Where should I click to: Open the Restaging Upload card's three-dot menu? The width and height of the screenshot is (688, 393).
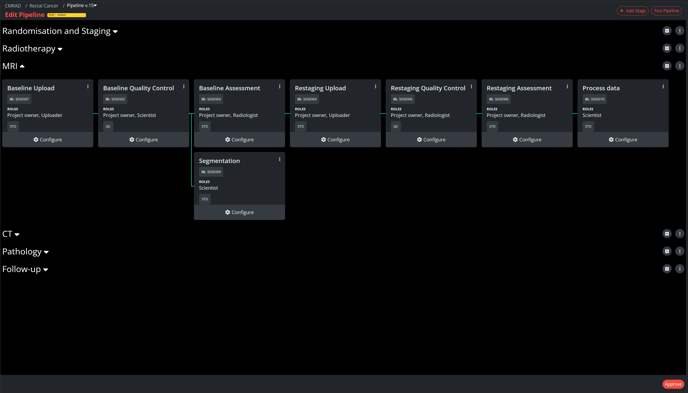pyautogui.click(x=375, y=86)
